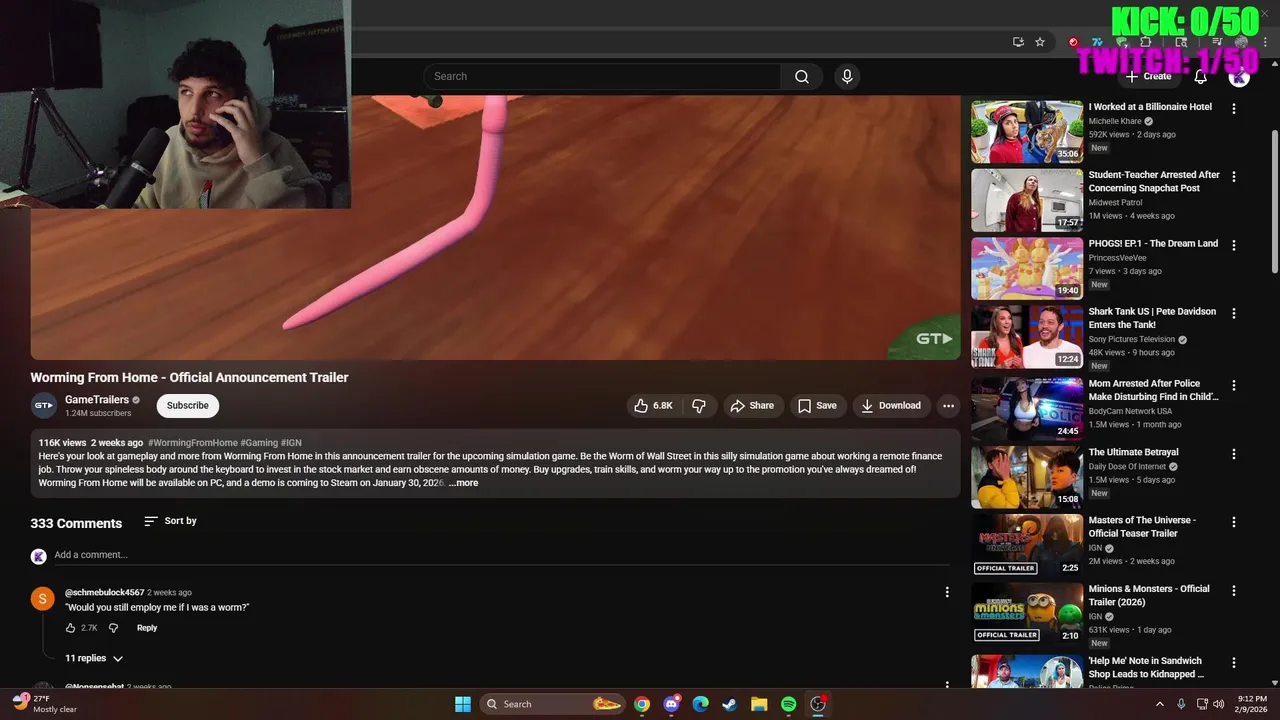Open #WormingFromHome hashtag link
1280x720 pixels.
pos(193,442)
